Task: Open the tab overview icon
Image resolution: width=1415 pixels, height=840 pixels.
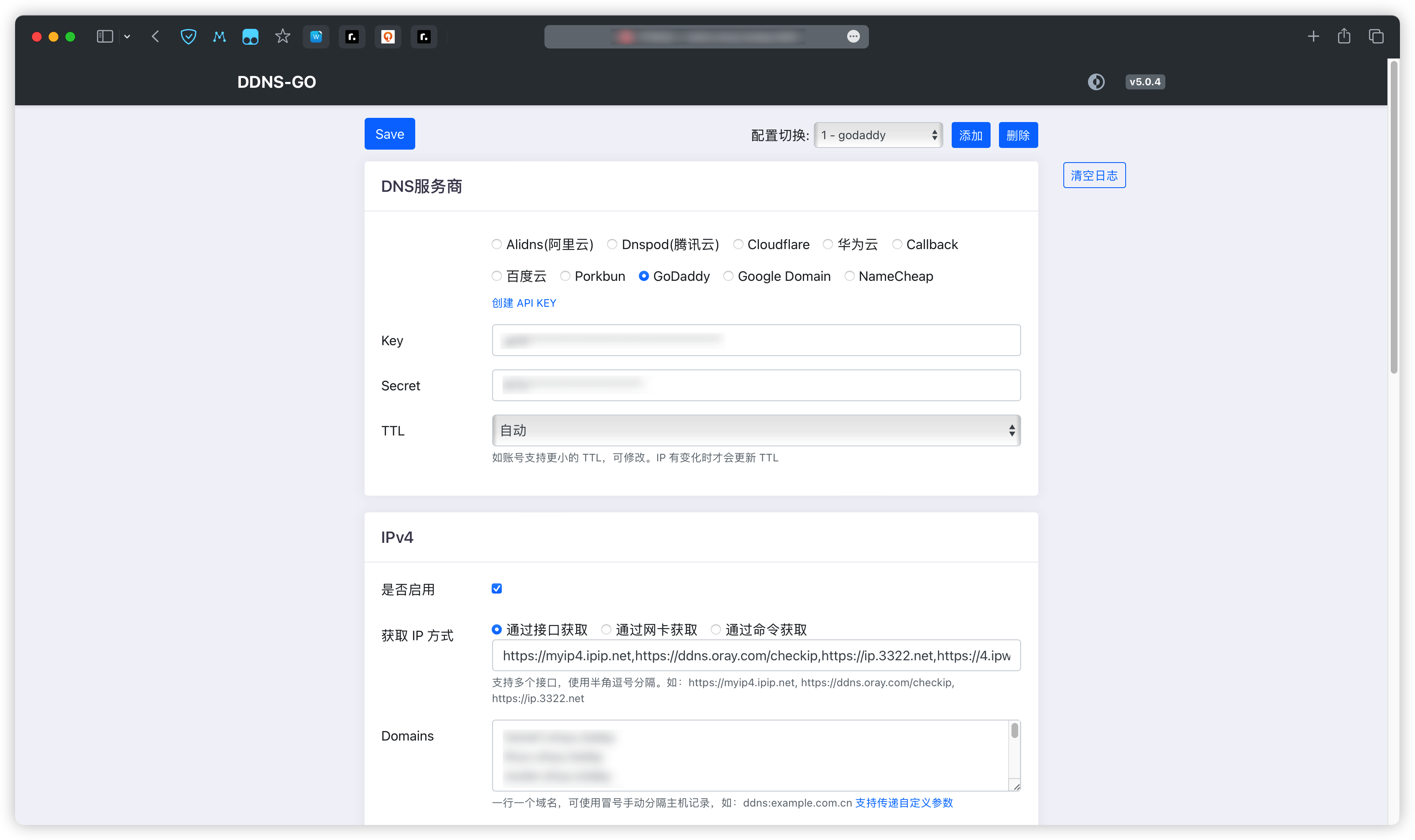Action: [x=1376, y=37]
